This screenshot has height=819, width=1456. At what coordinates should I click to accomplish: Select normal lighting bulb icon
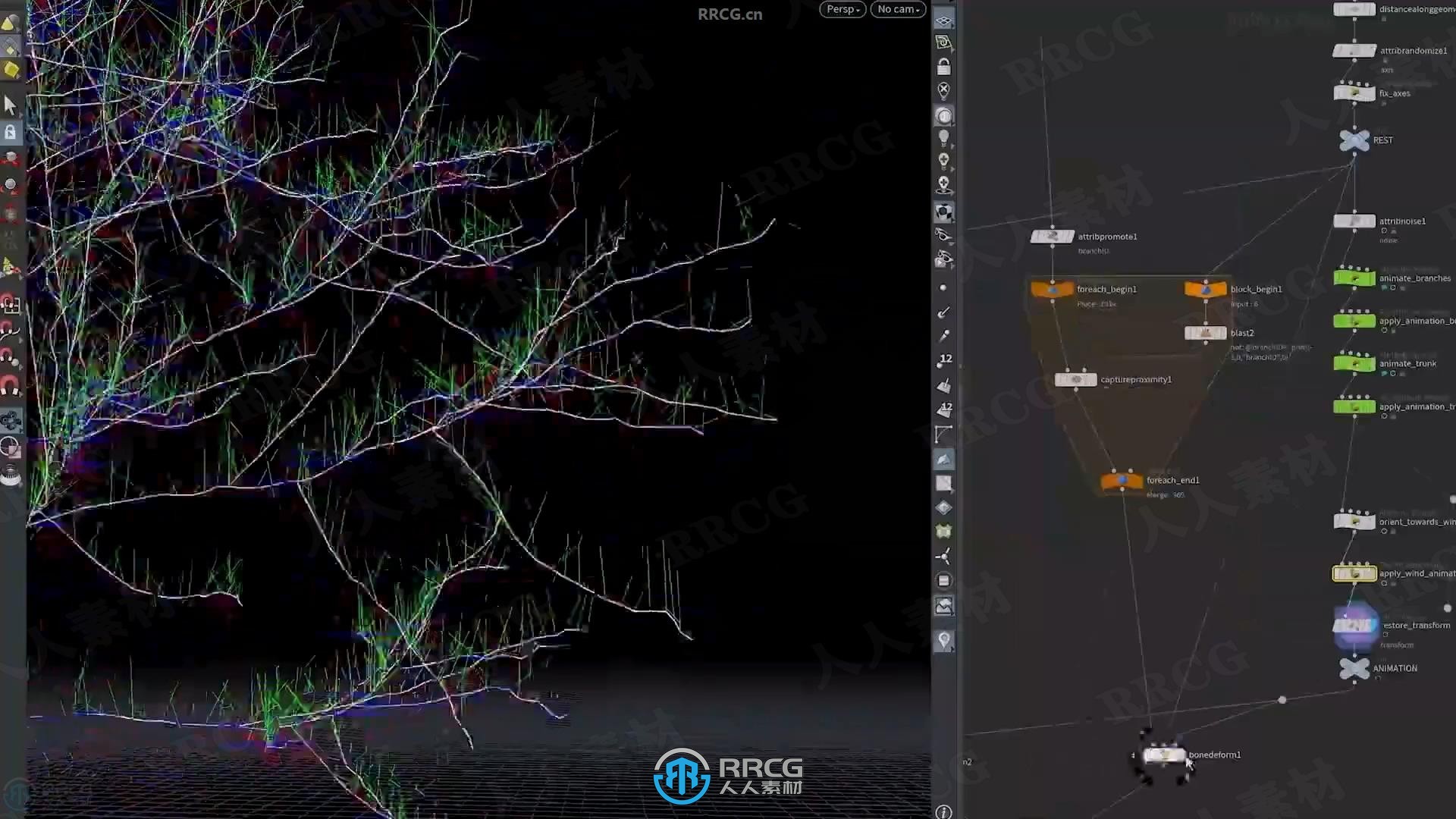pyautogui.click(x=943, y=138)
